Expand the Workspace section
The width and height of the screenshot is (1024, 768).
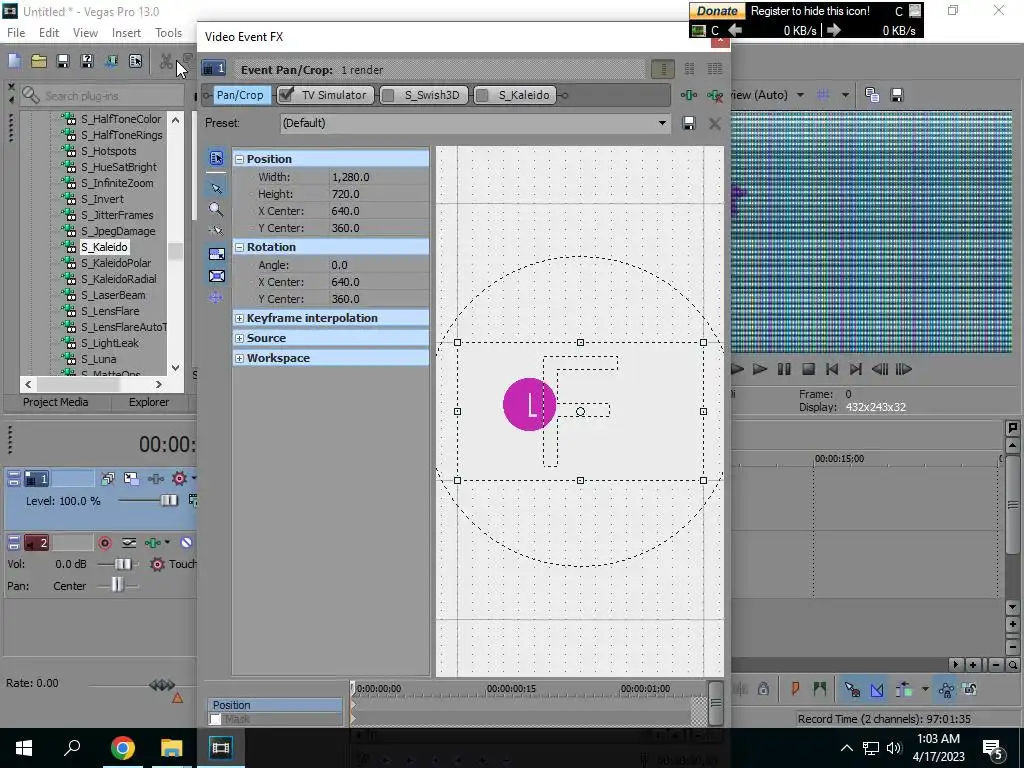(x=239, y=359)
